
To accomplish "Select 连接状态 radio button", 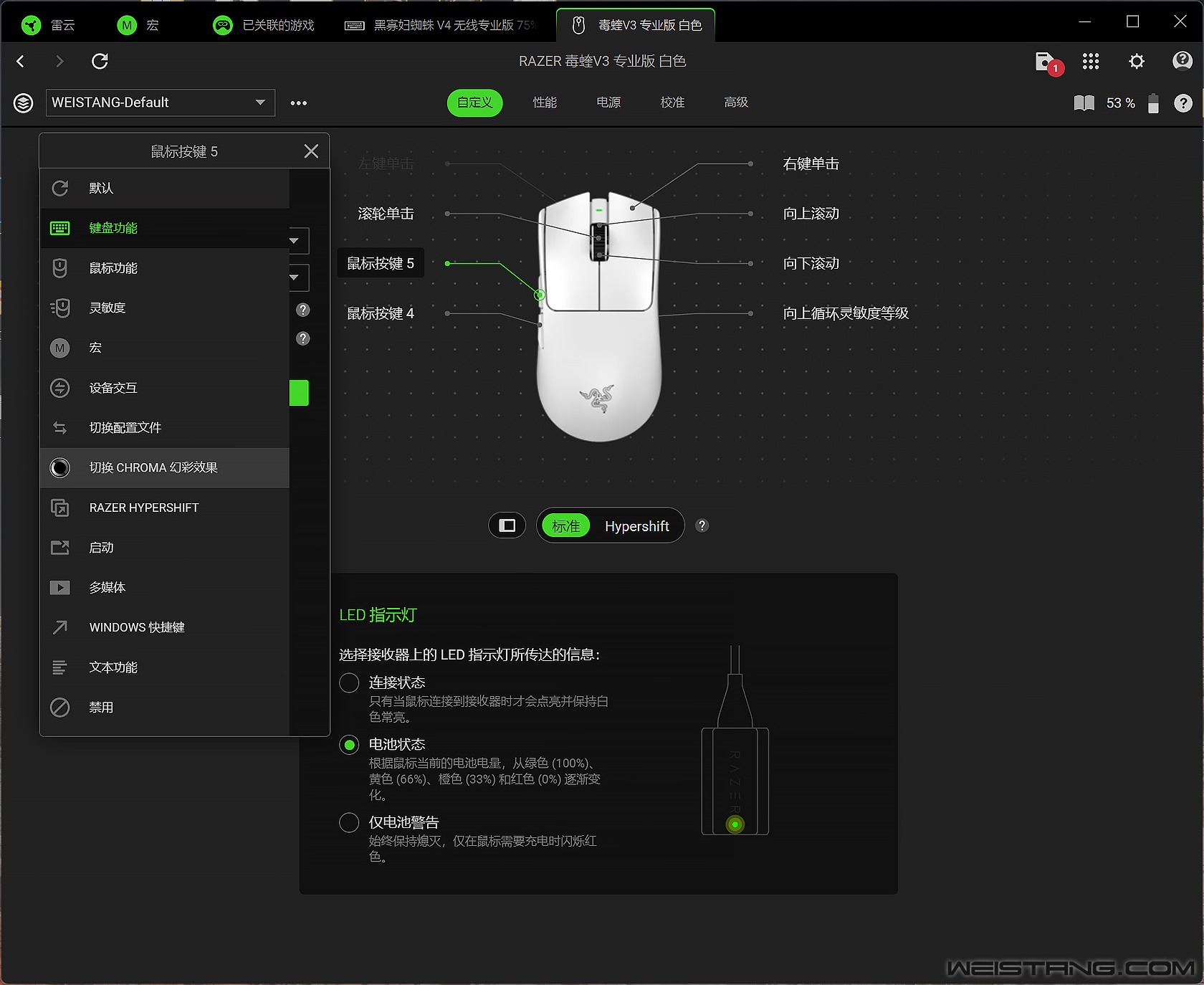I will point(349,683).
